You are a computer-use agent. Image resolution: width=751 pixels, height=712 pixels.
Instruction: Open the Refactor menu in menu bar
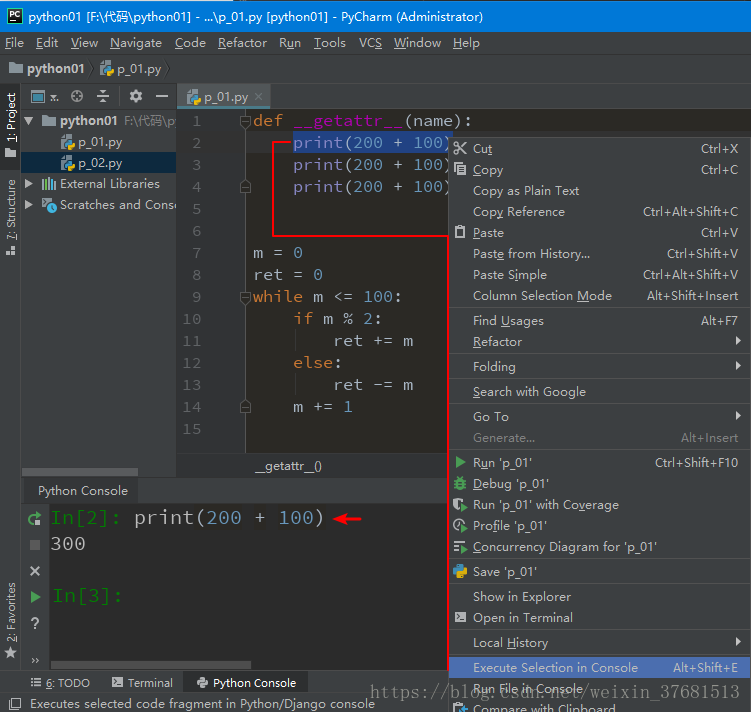242,43
